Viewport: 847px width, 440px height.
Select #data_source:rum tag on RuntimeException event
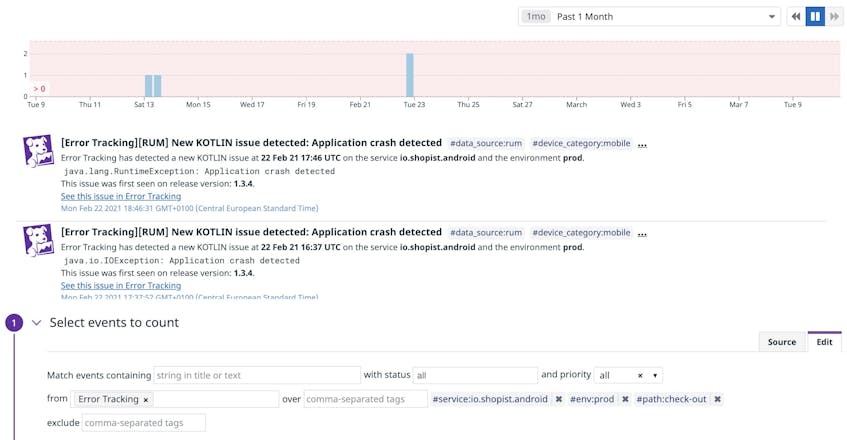[486, 143]
